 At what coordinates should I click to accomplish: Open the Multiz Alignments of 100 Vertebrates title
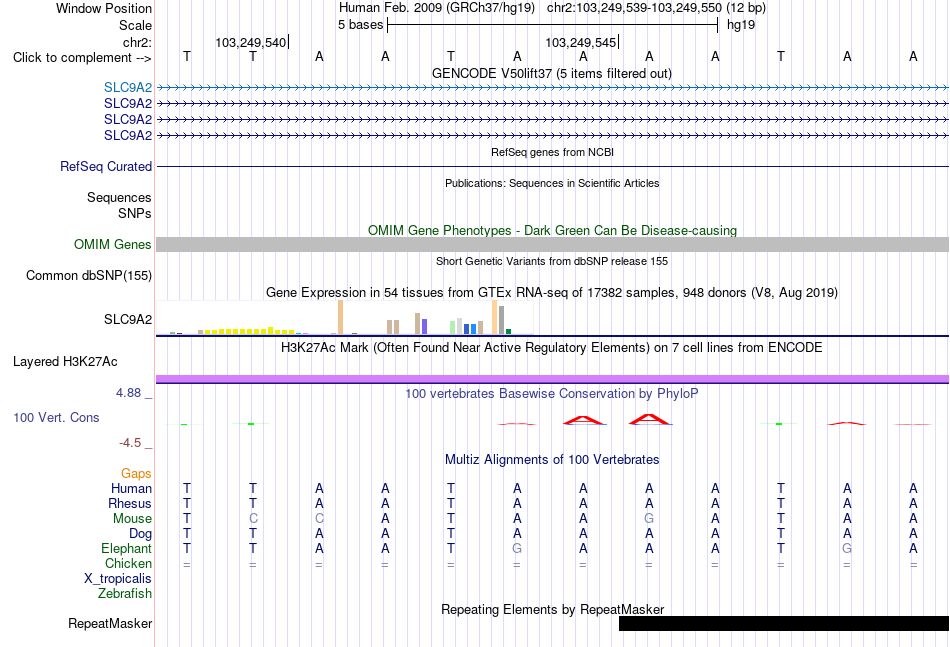tap(552, 460)
